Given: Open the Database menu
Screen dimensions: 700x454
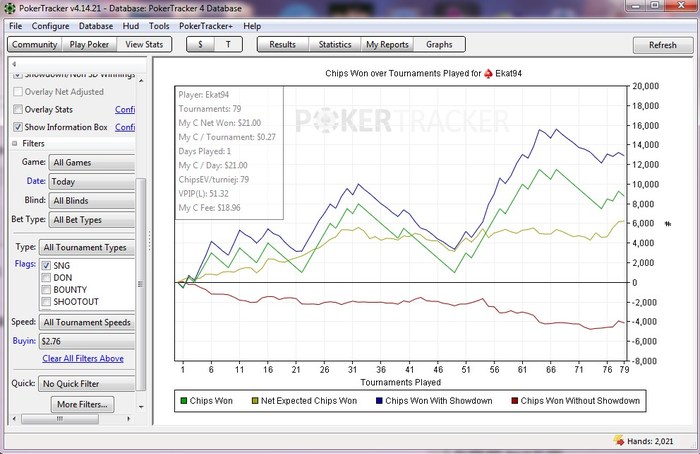Looking at the screenshot, I should pos(96,26).
